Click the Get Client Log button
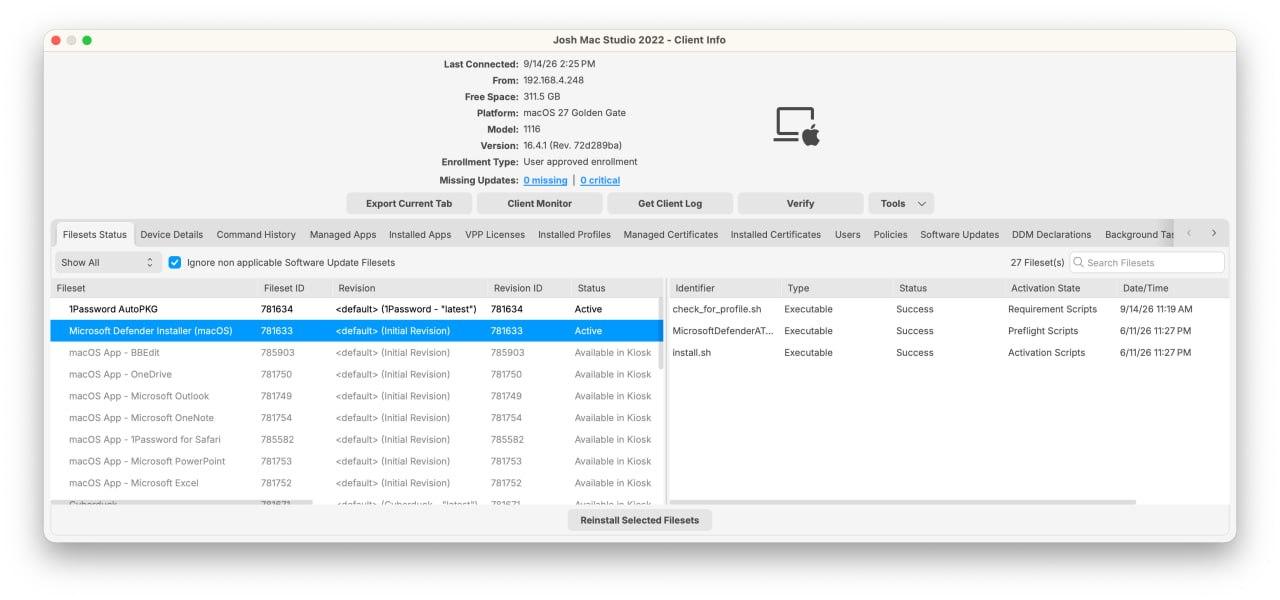 pyautogui.click(x=670, y=203)
